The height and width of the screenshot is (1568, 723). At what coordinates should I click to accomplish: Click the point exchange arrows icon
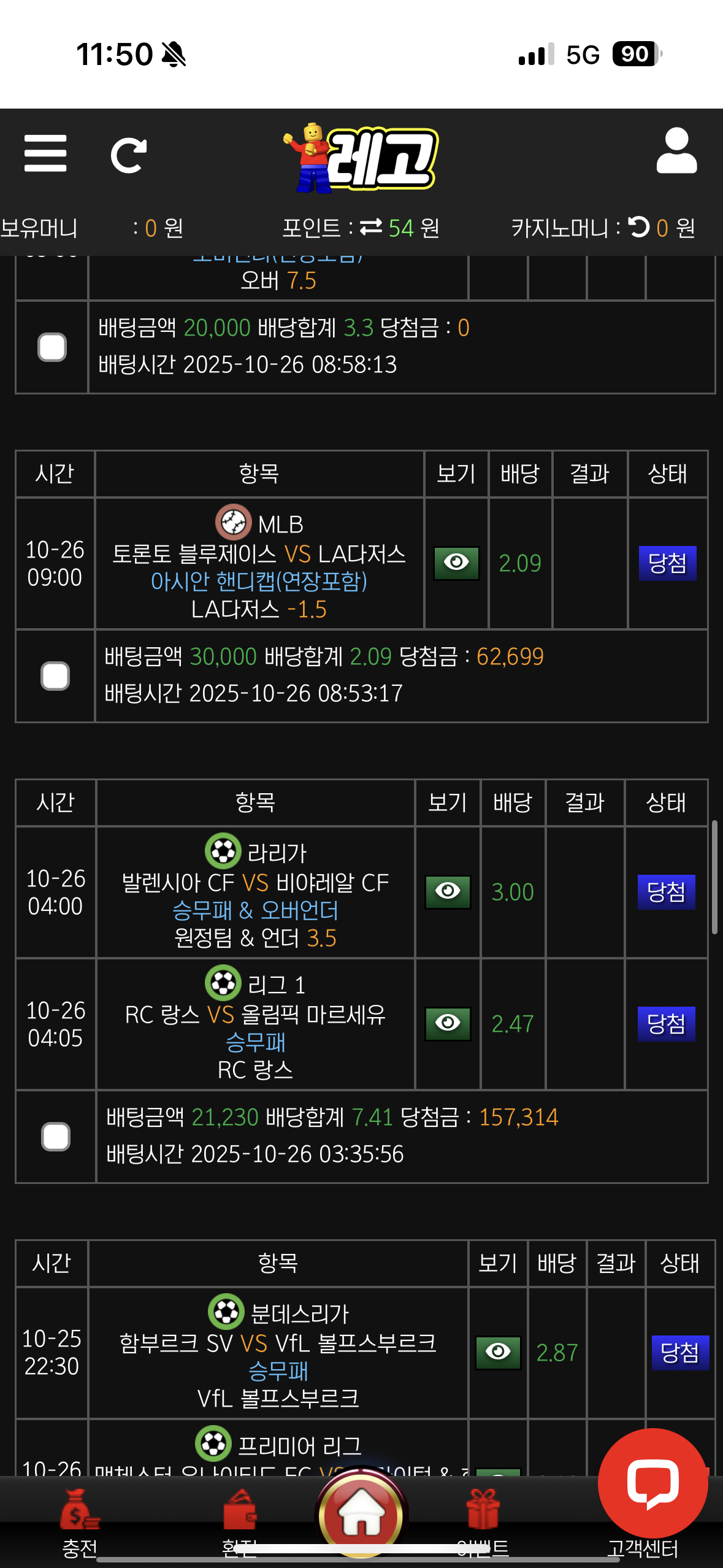[371, 228]
